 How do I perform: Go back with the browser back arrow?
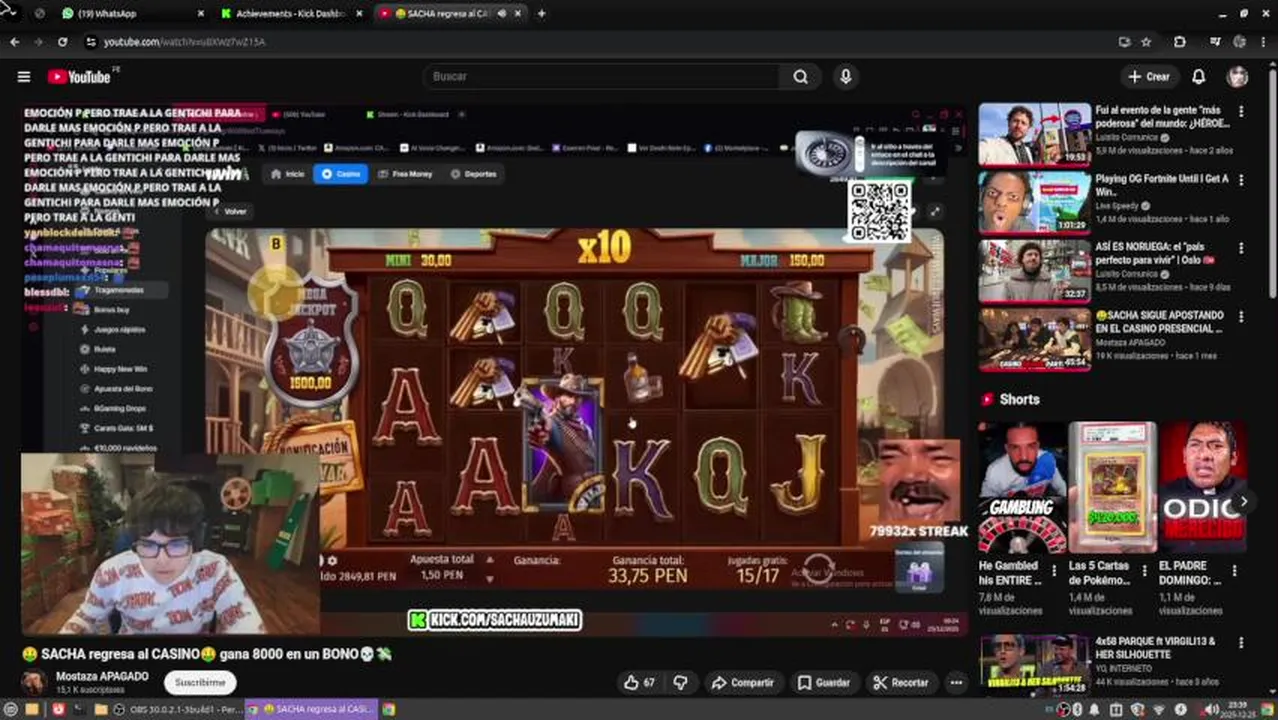(x=14, y=42)
